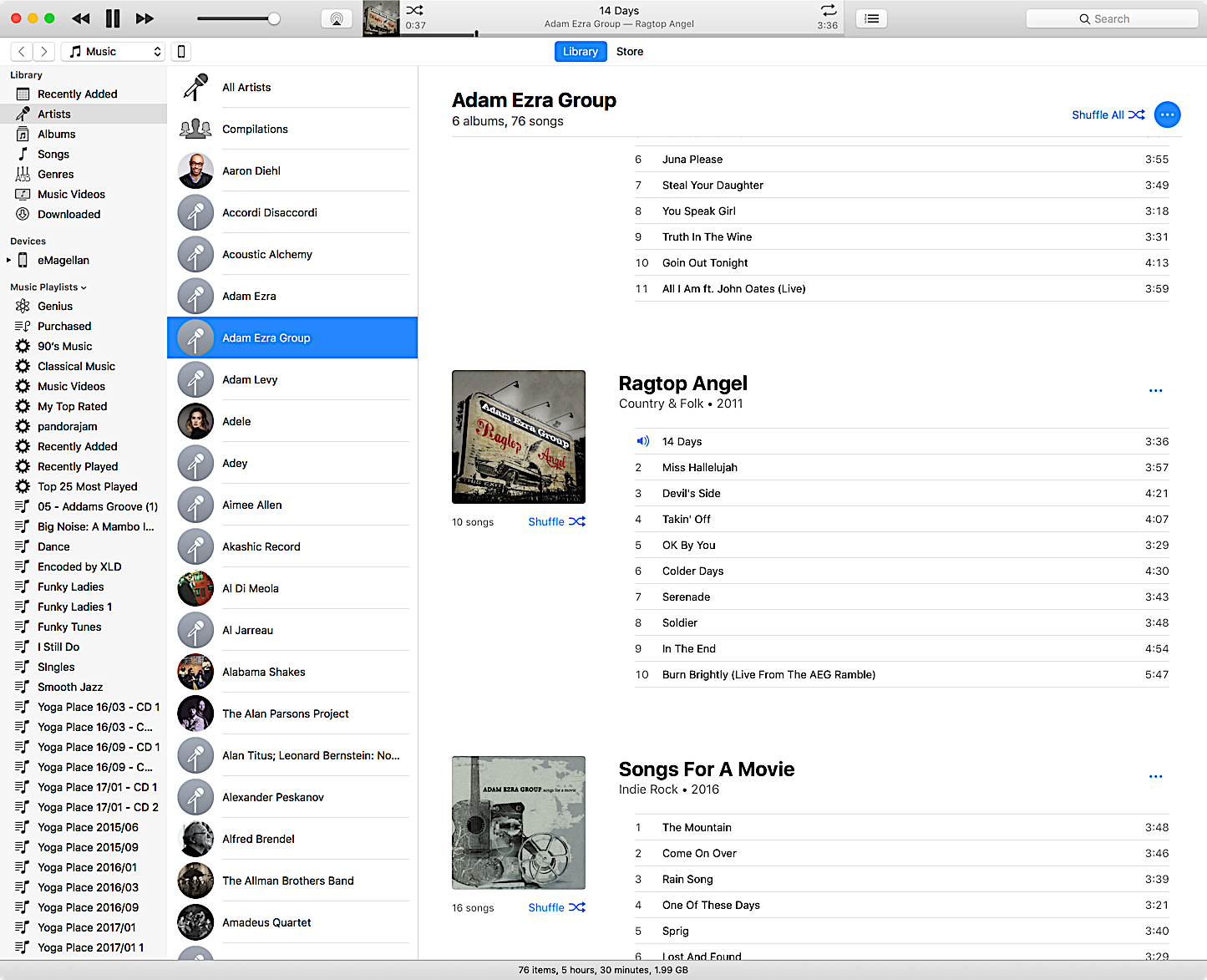Select All Artists in the artist list
1207x980 pixels.
point(292,87)
